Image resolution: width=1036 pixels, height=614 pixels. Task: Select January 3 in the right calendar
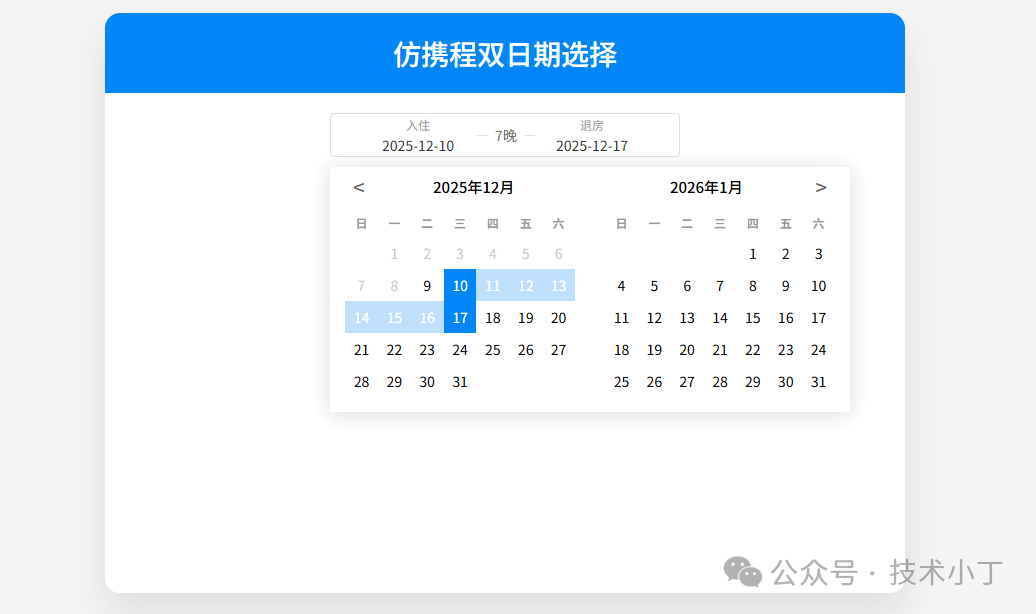[x=819, y=254]
